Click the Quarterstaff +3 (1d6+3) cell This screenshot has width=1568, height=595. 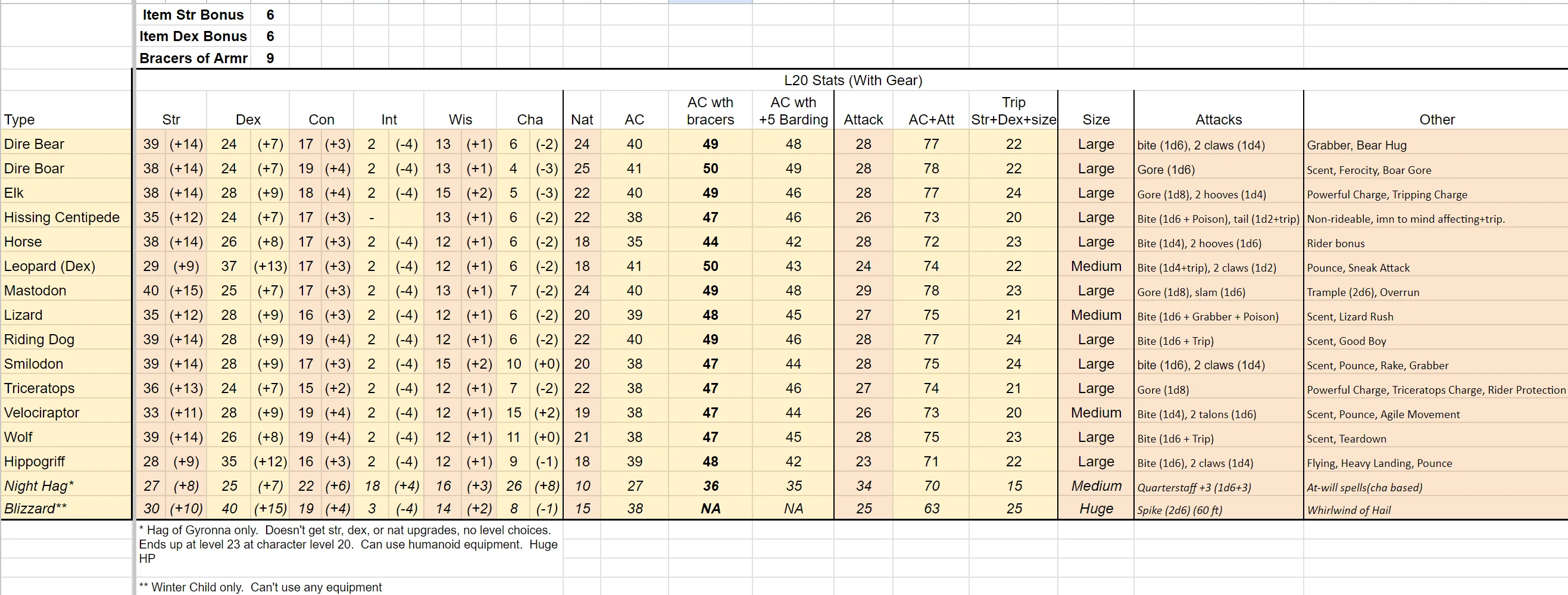click(x=1219, y=485)
